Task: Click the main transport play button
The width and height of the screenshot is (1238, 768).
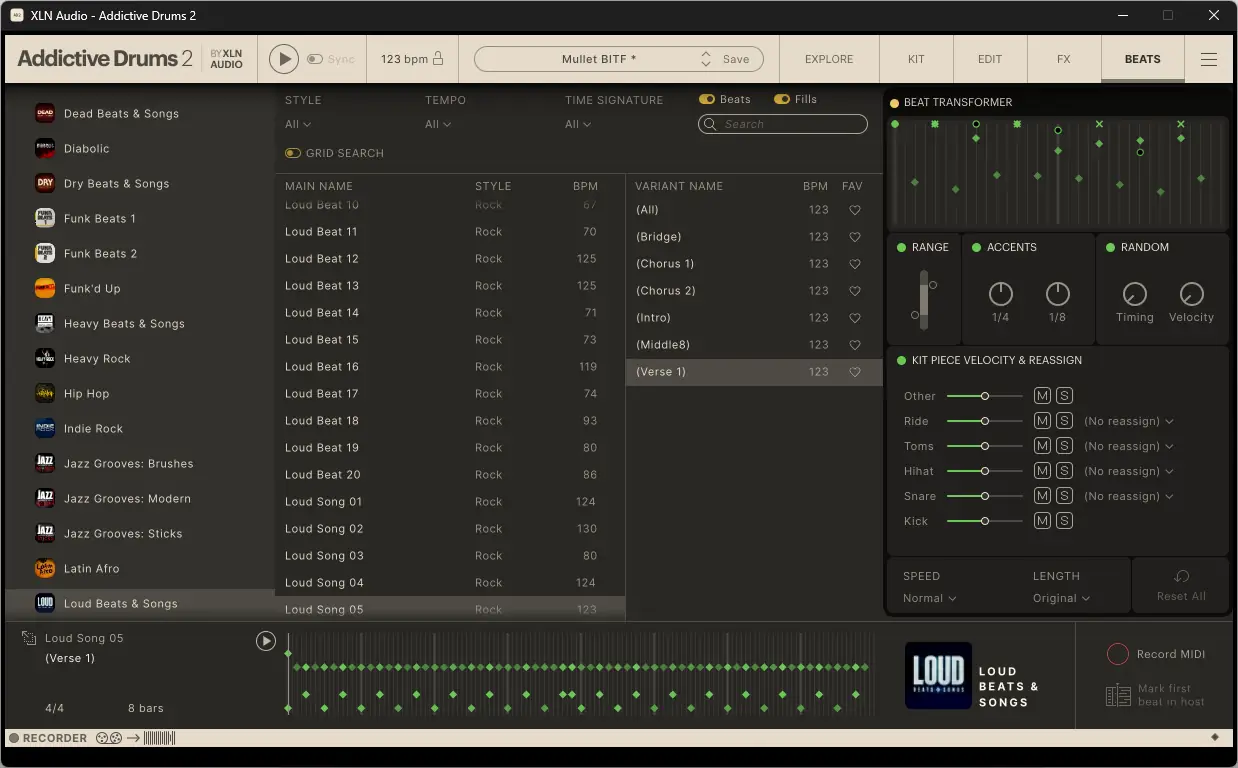Action: coord(284,59)
